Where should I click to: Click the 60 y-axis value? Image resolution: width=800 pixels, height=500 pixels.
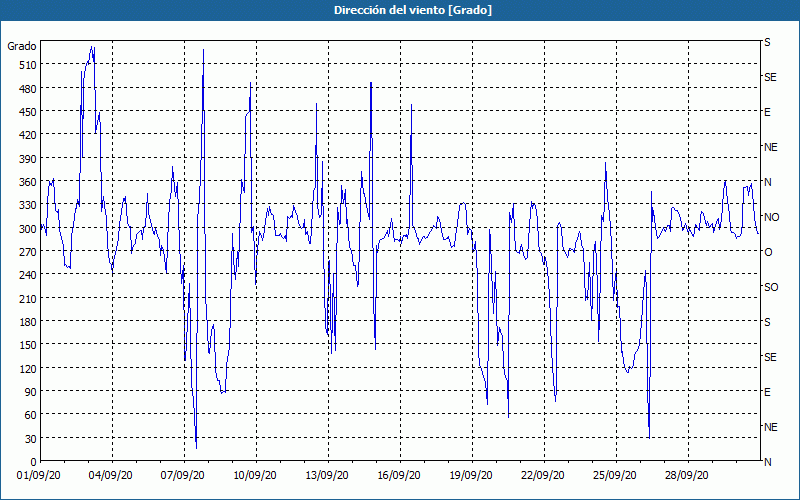31,415
